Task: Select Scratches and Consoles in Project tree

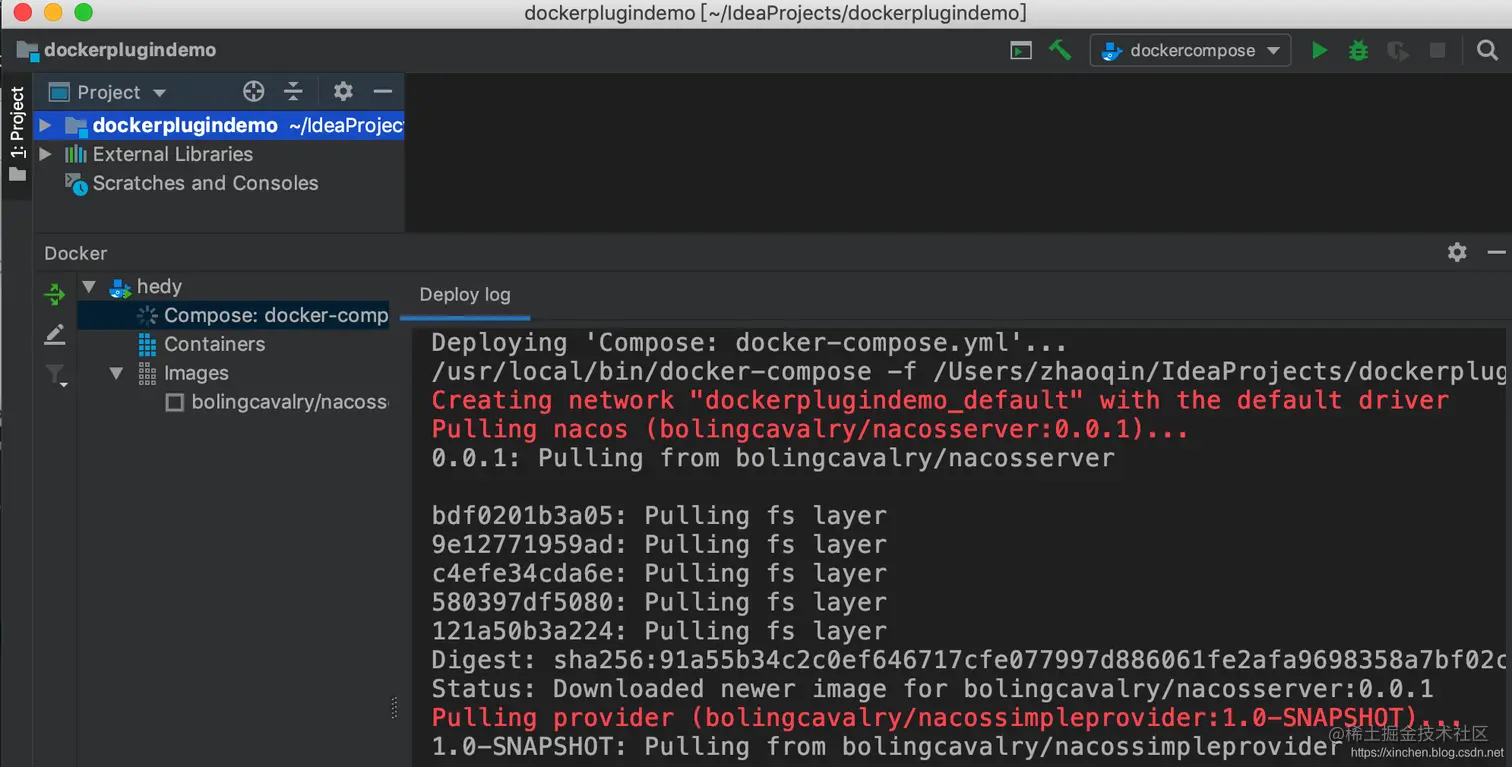Action: point(205,183)
